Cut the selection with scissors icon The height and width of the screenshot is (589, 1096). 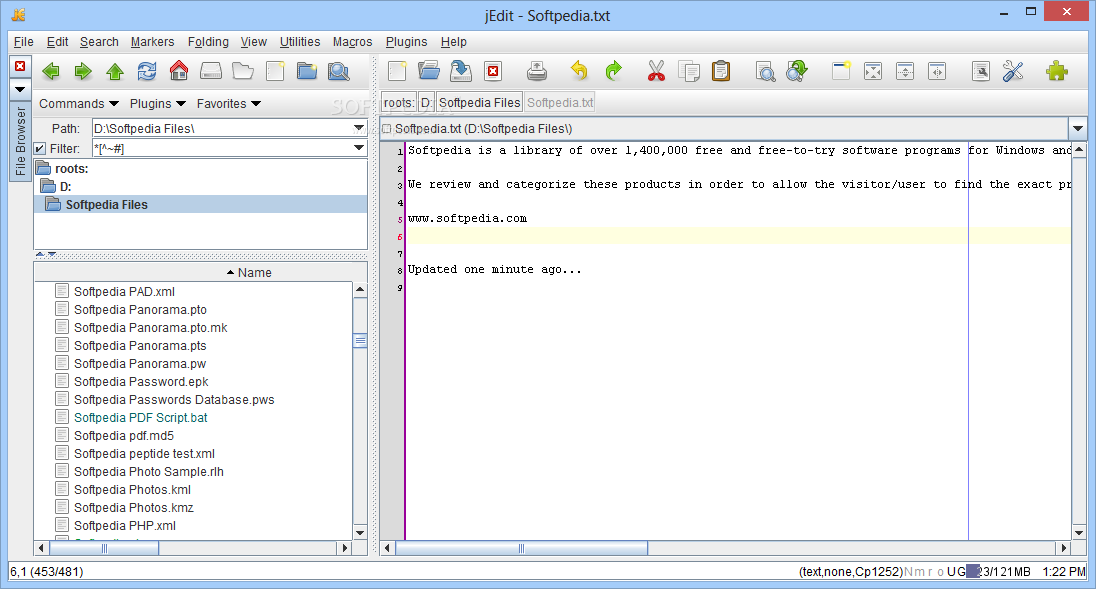click(x=656, y=71)
